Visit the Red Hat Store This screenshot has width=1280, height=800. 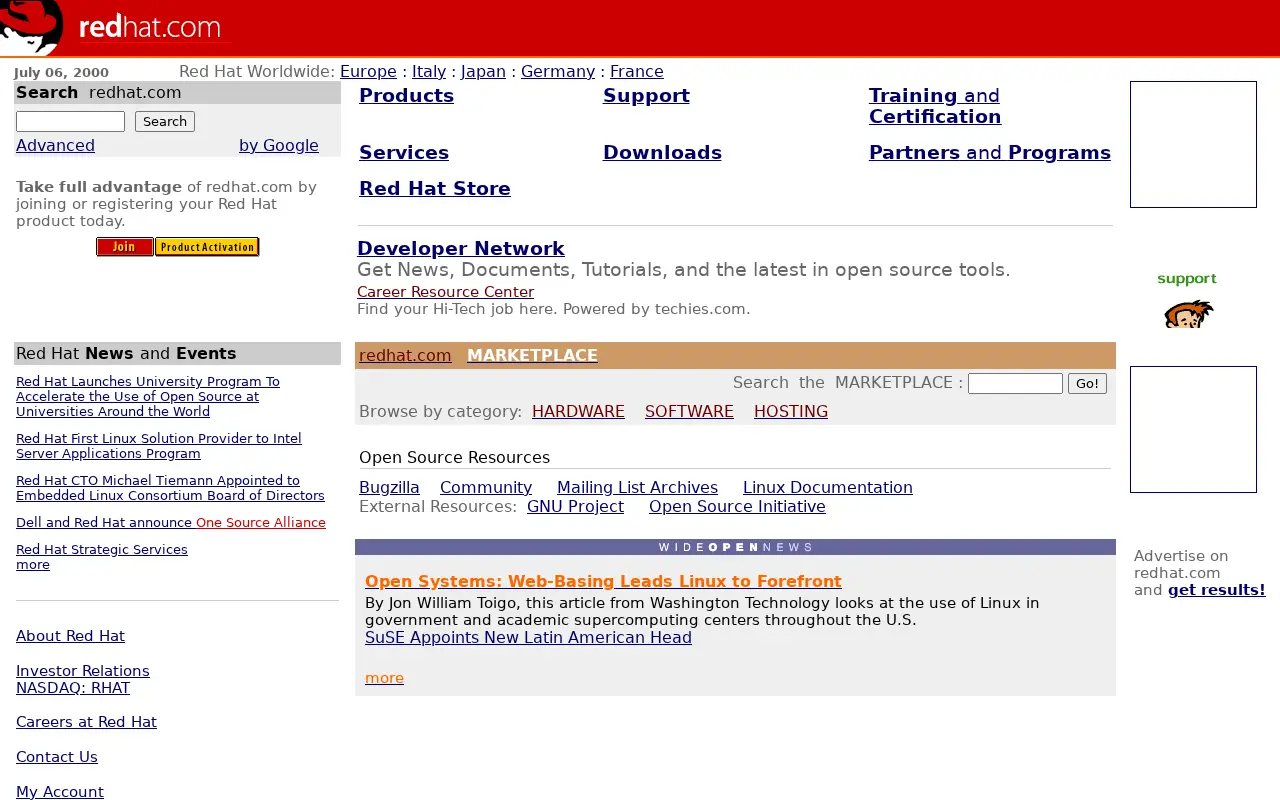coord(435,188)
